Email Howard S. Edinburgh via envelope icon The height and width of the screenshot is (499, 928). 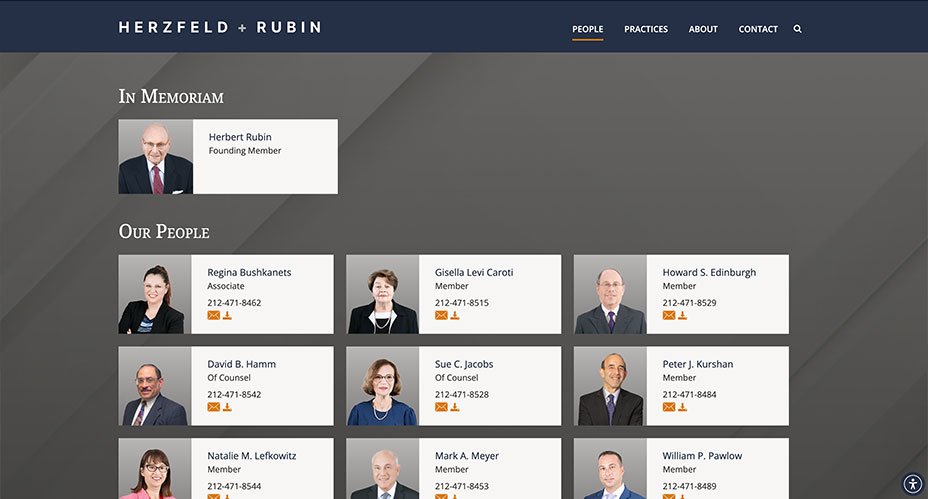(x=669, y=316)
